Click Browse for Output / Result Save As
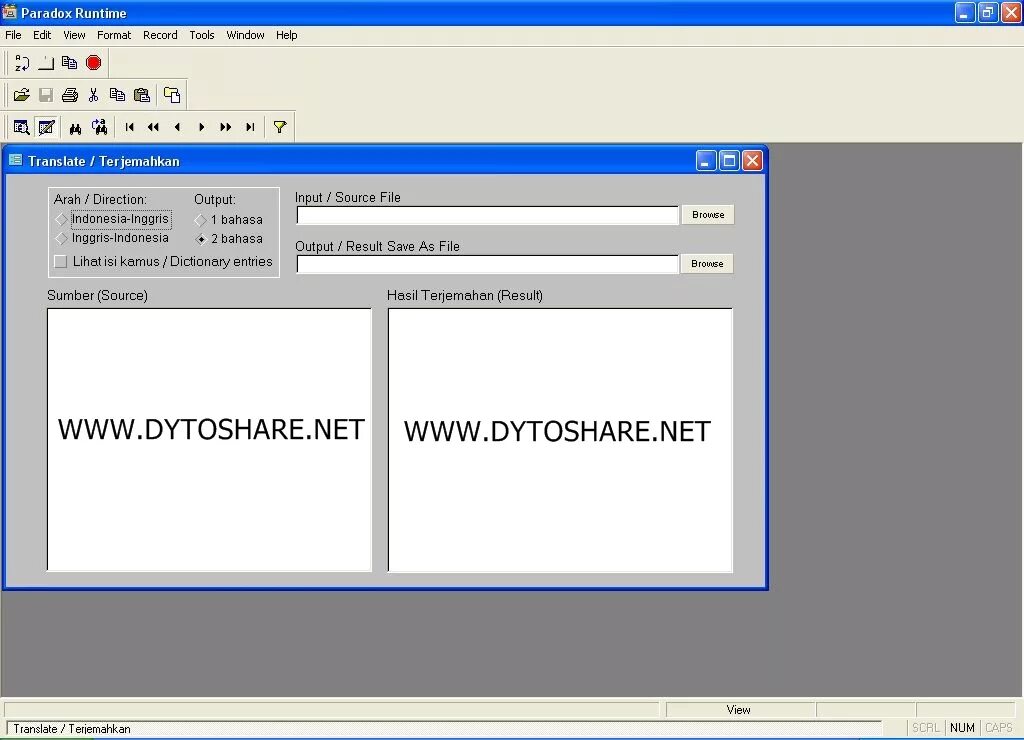Image resolution: width=1024 pixels, height=740 pixels. [707, 264]
